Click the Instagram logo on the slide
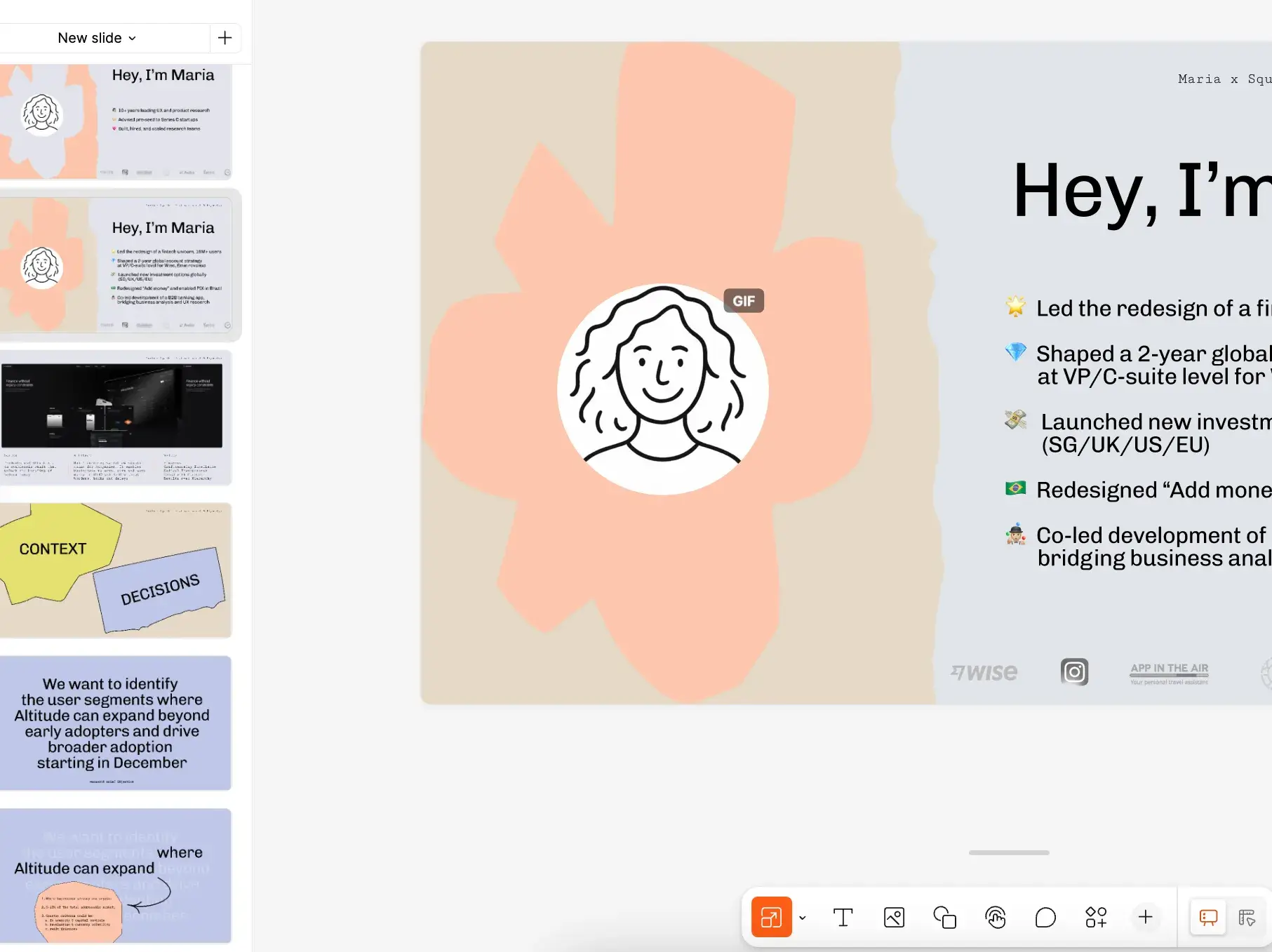Image resolution: width=1272 pixels, height=952 pixels. pos(1074,671)
